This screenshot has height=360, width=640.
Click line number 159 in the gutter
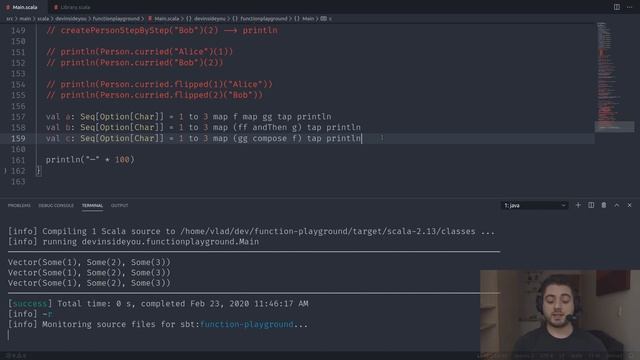pos(18,138)
